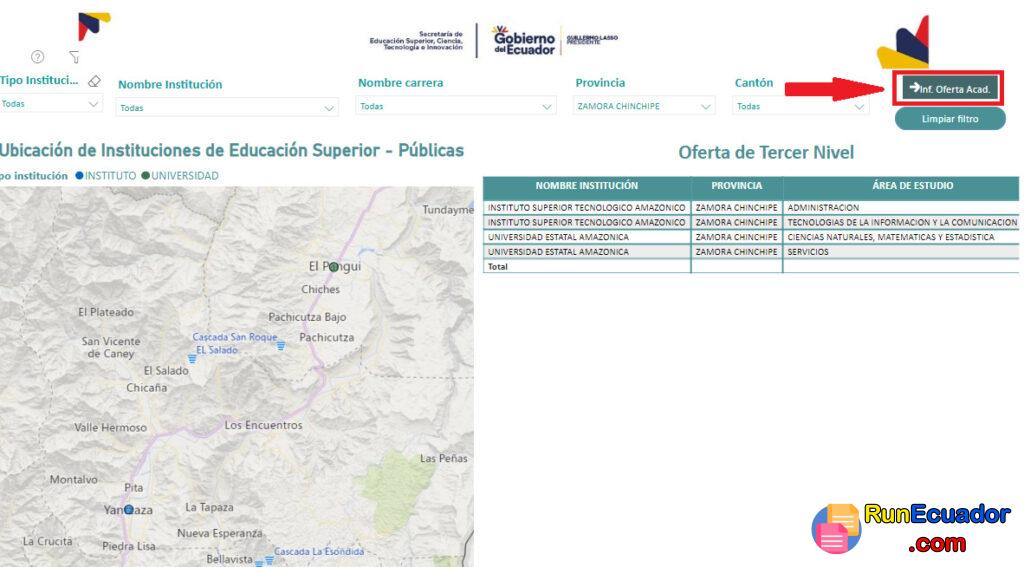Click the filter funnel icon
The height and width of the screenshot is (567, 1024).
(x=74, y=57)
